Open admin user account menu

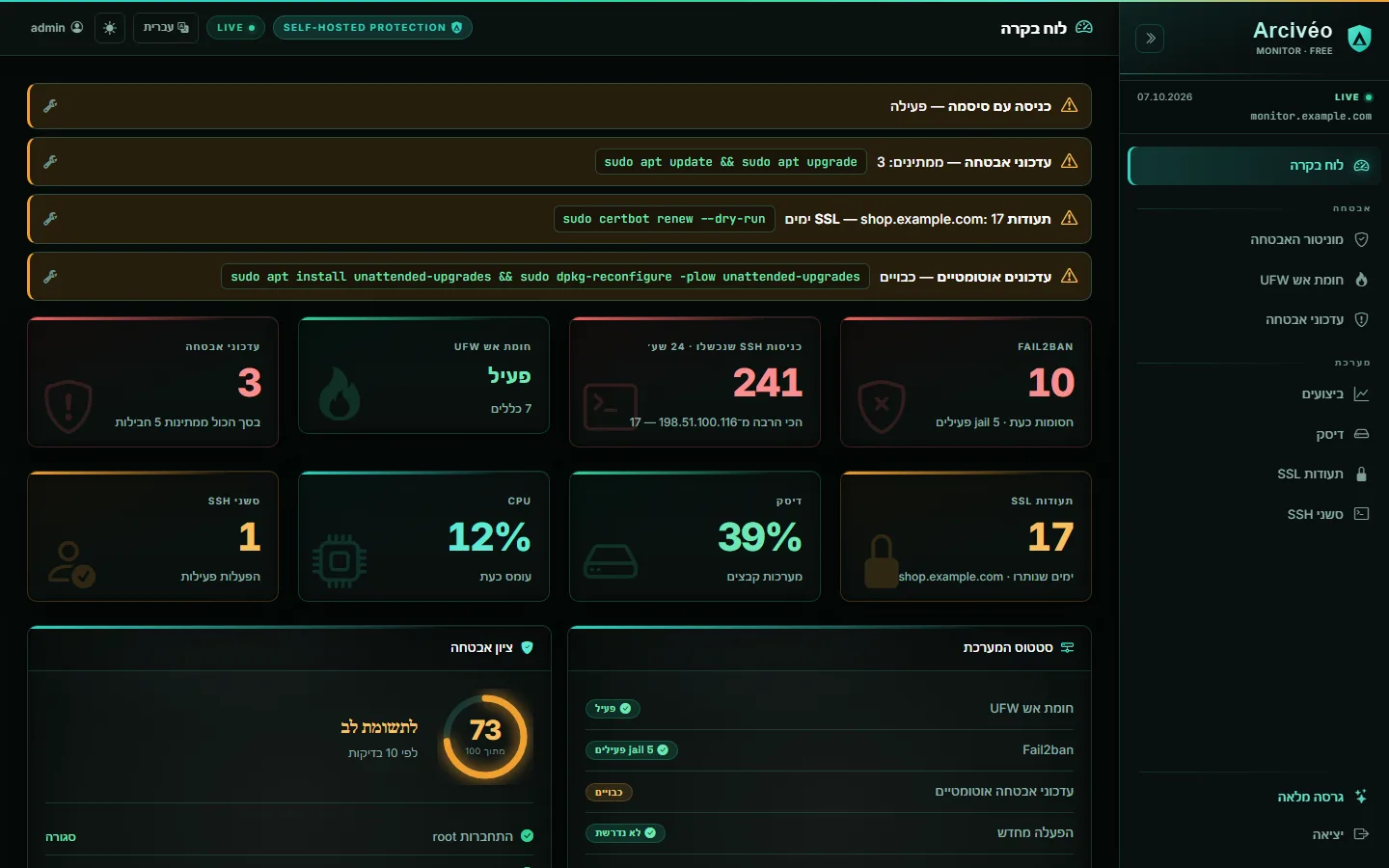tap(56, 28)
